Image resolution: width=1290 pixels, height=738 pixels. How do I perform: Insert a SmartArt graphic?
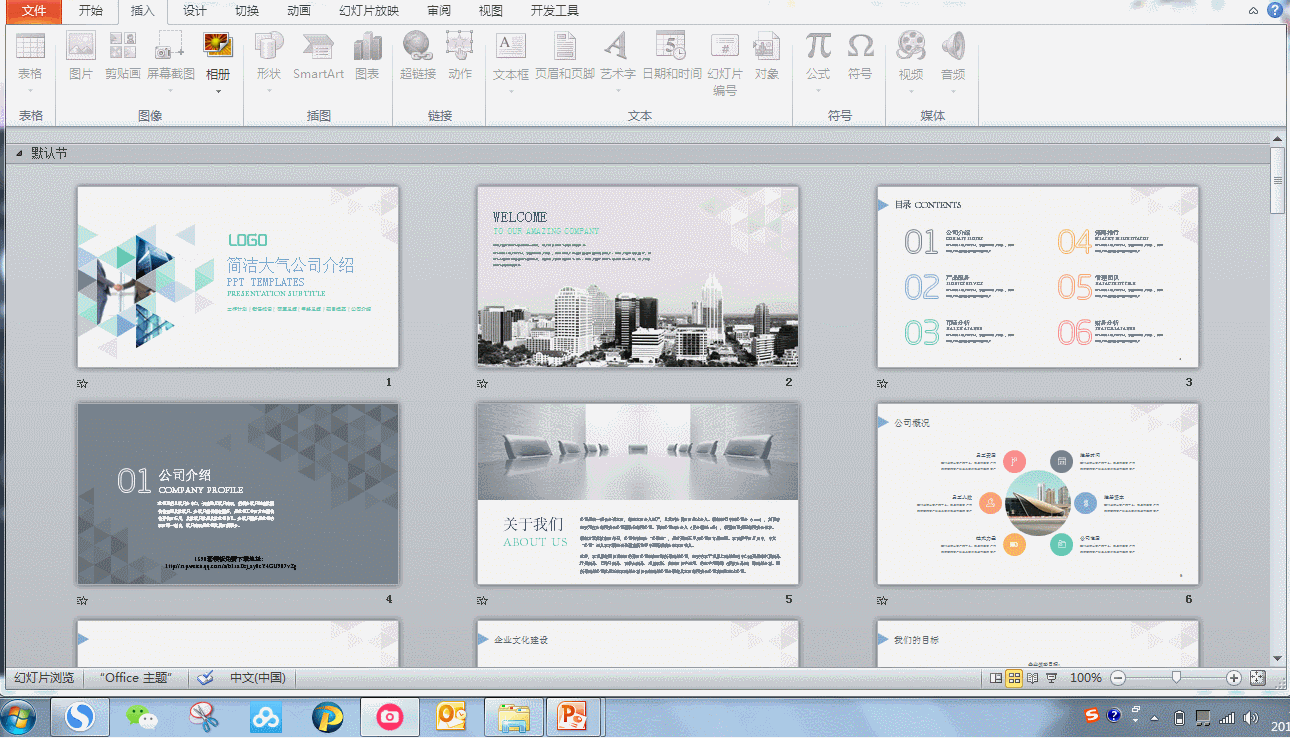tap(318, 47)
